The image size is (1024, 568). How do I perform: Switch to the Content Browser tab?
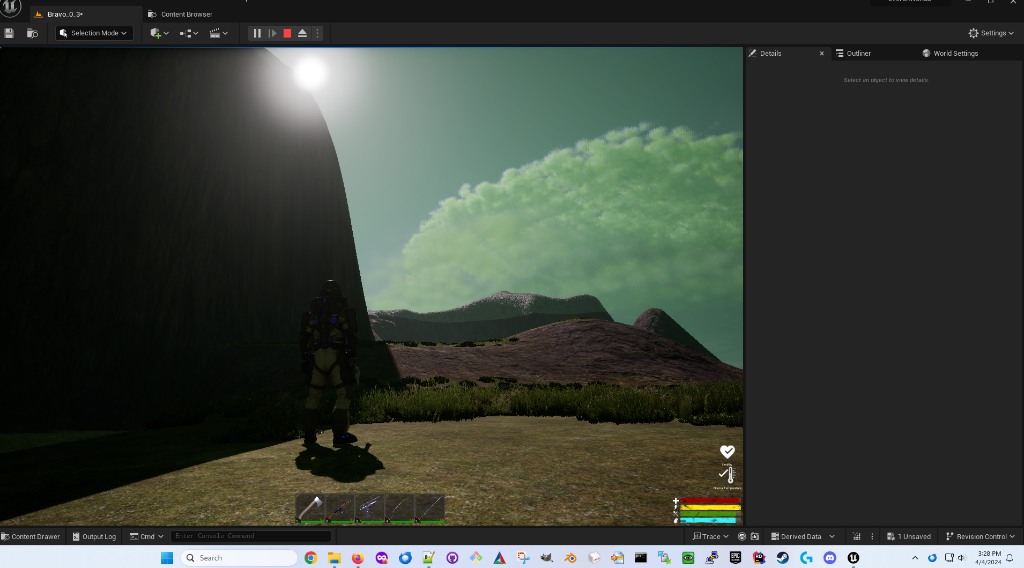pos(180,14)
